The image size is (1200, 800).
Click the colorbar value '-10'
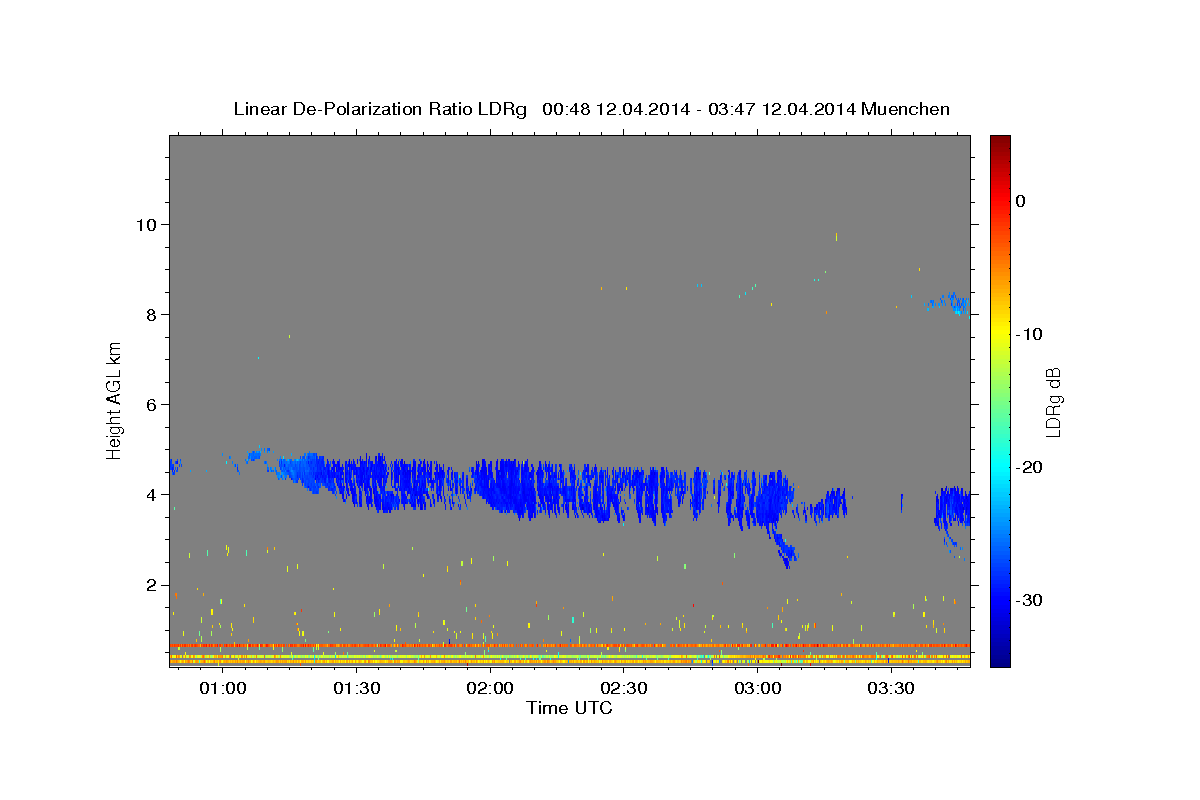(1030, 334)
